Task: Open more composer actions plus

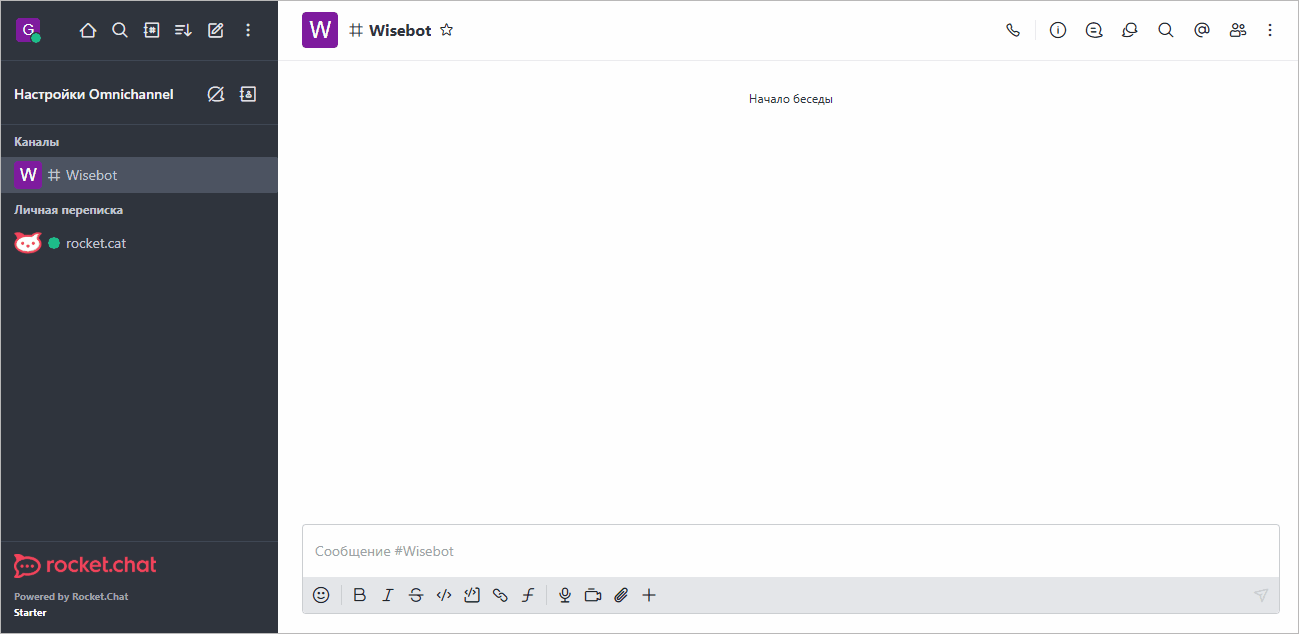Action: (x=649, y=595)
